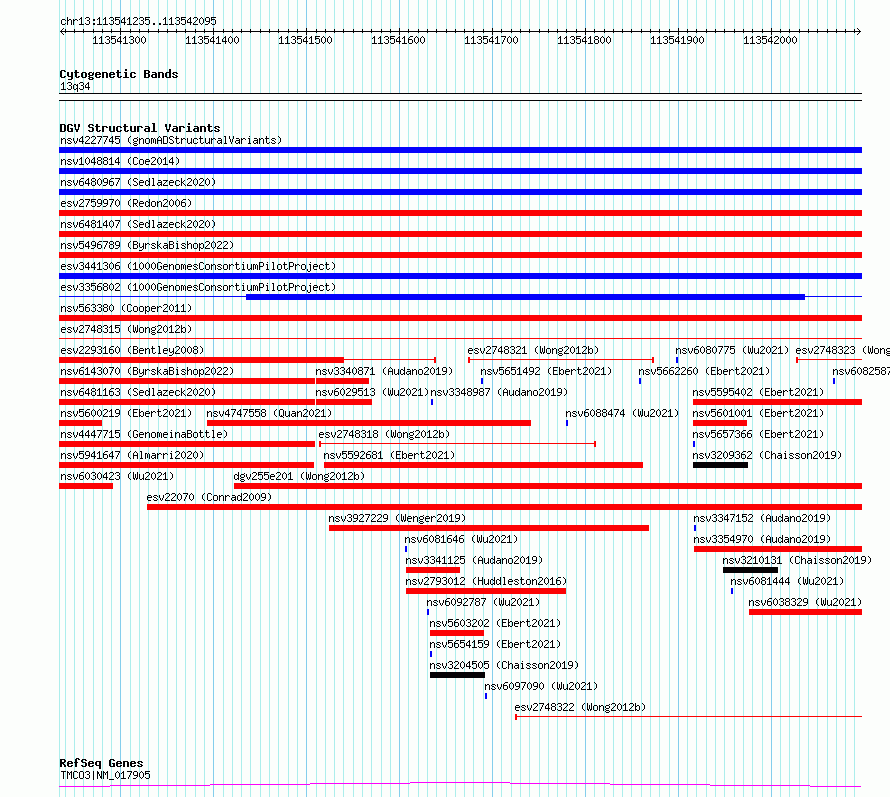Select the nsv1048814 (Coe2014) variant label
Screen dimensions: 890x797
tap(120, 161)
